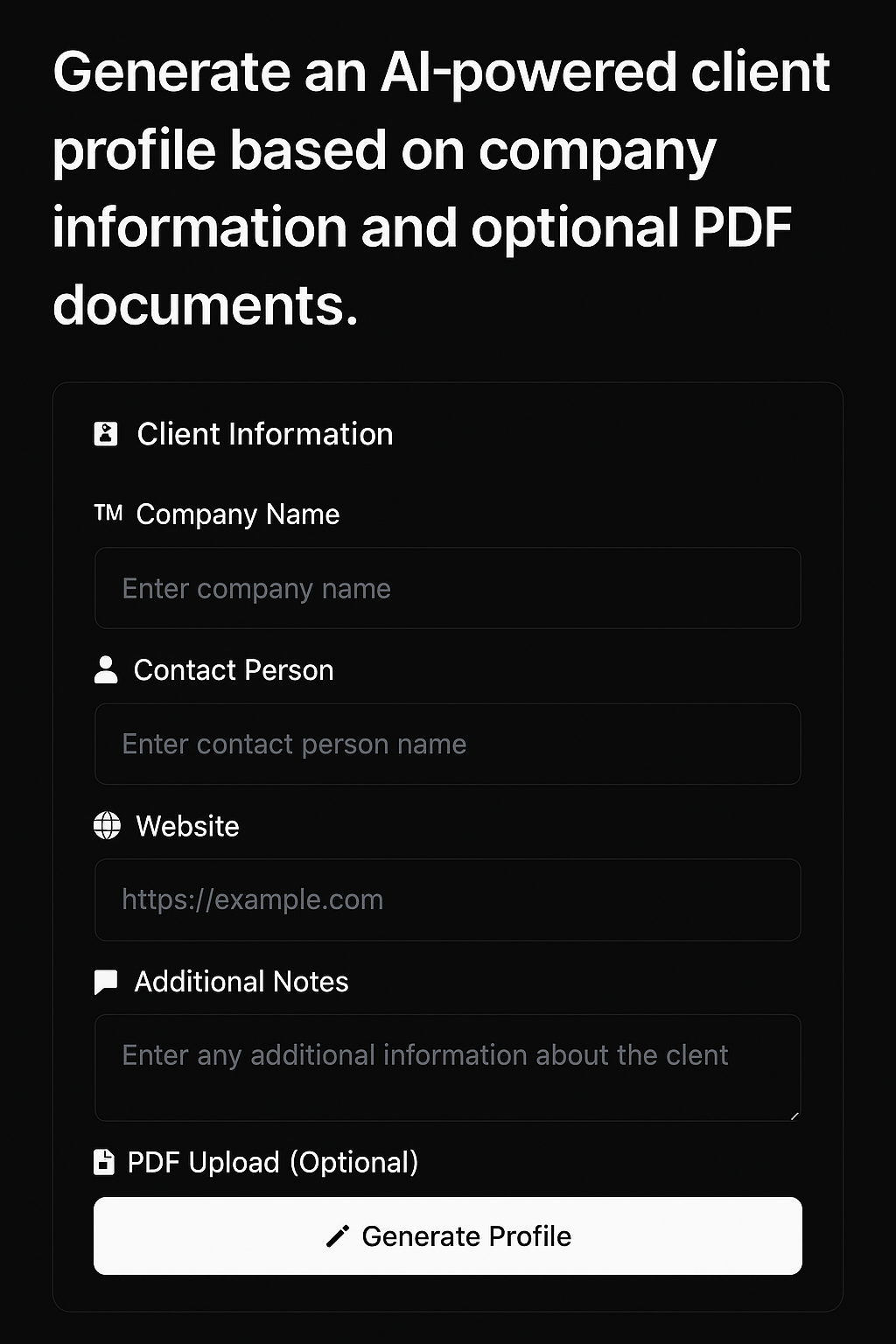Focus the Additional Notes text area
The width and height of the screenshot is (896, 1344).
click(x=447, y=1067)
